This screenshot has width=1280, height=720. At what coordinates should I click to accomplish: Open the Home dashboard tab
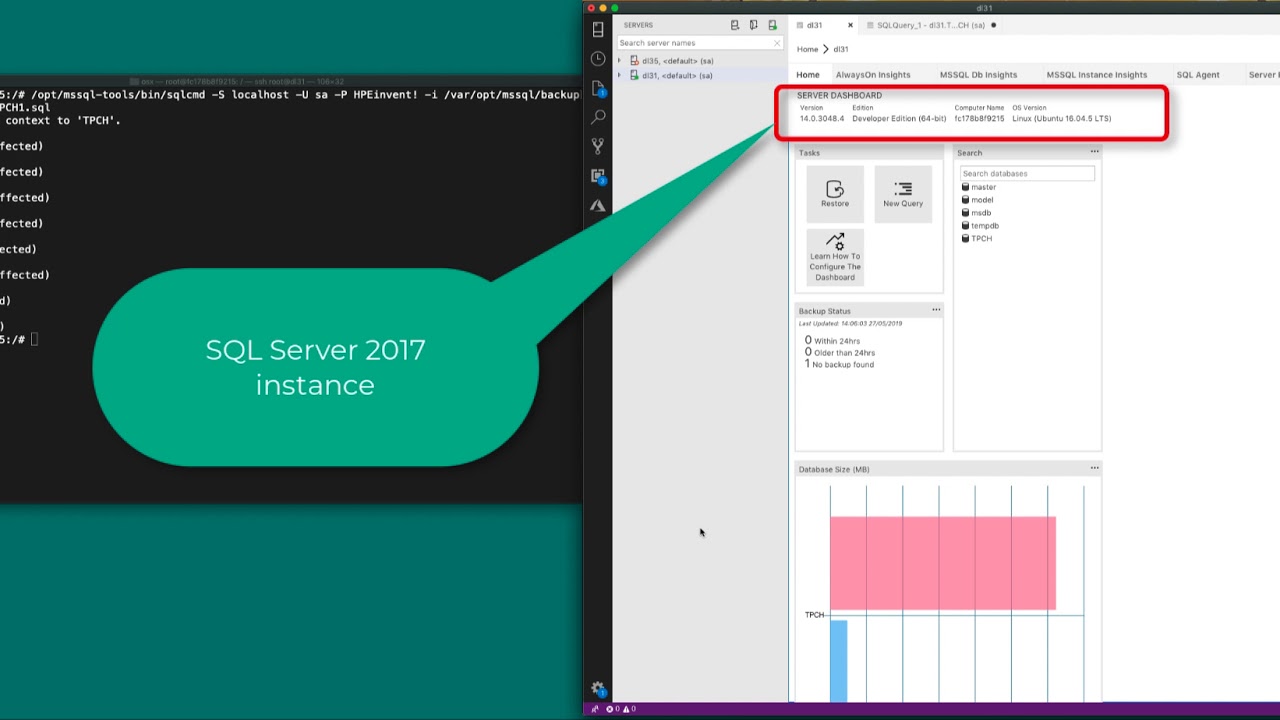coord(808,75)
